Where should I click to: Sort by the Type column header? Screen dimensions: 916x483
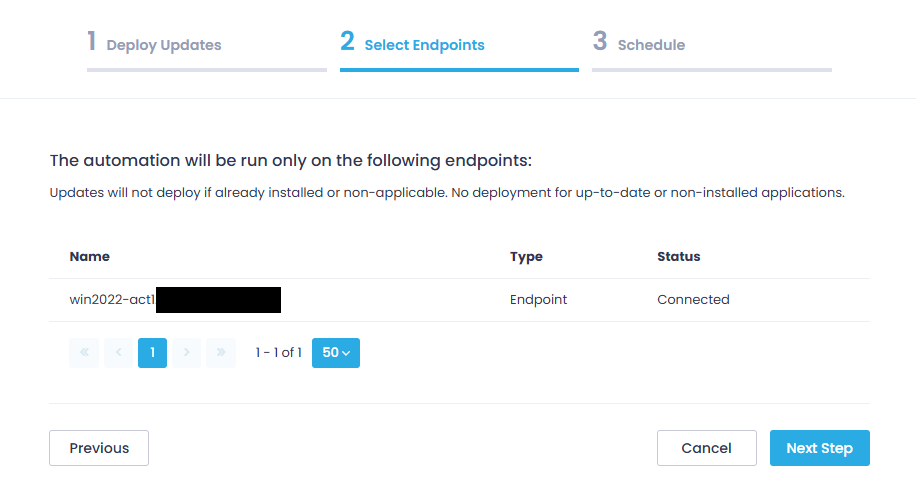click(x=526, y=257)
